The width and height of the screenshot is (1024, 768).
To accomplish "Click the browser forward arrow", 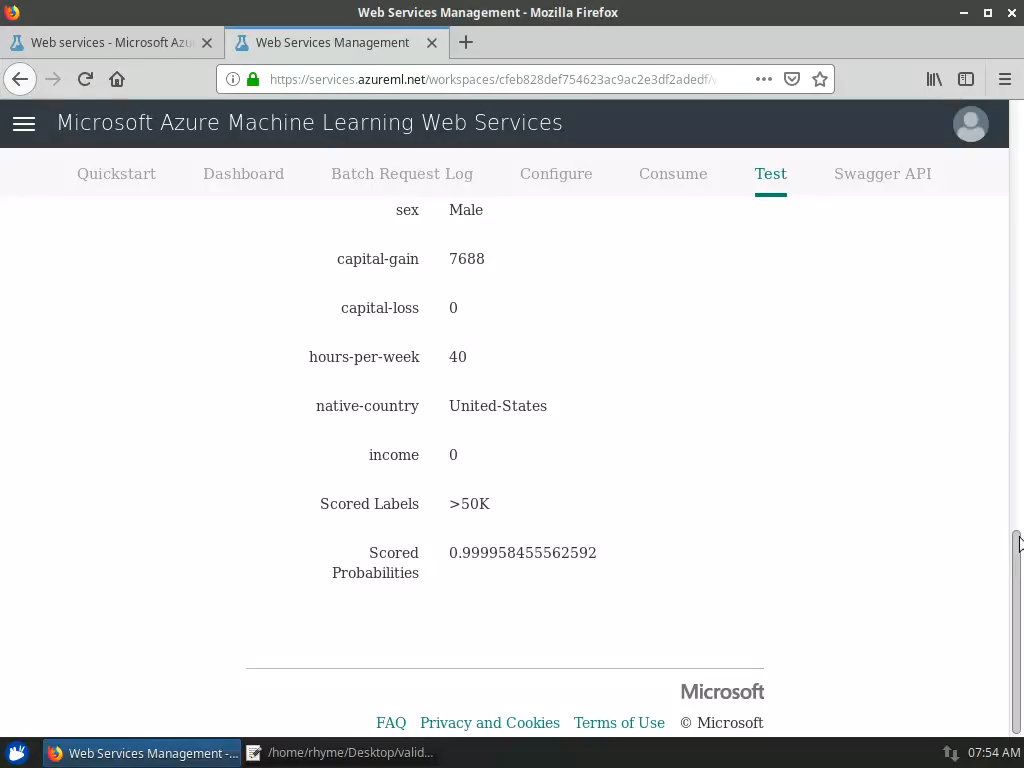I will [53, 79].
